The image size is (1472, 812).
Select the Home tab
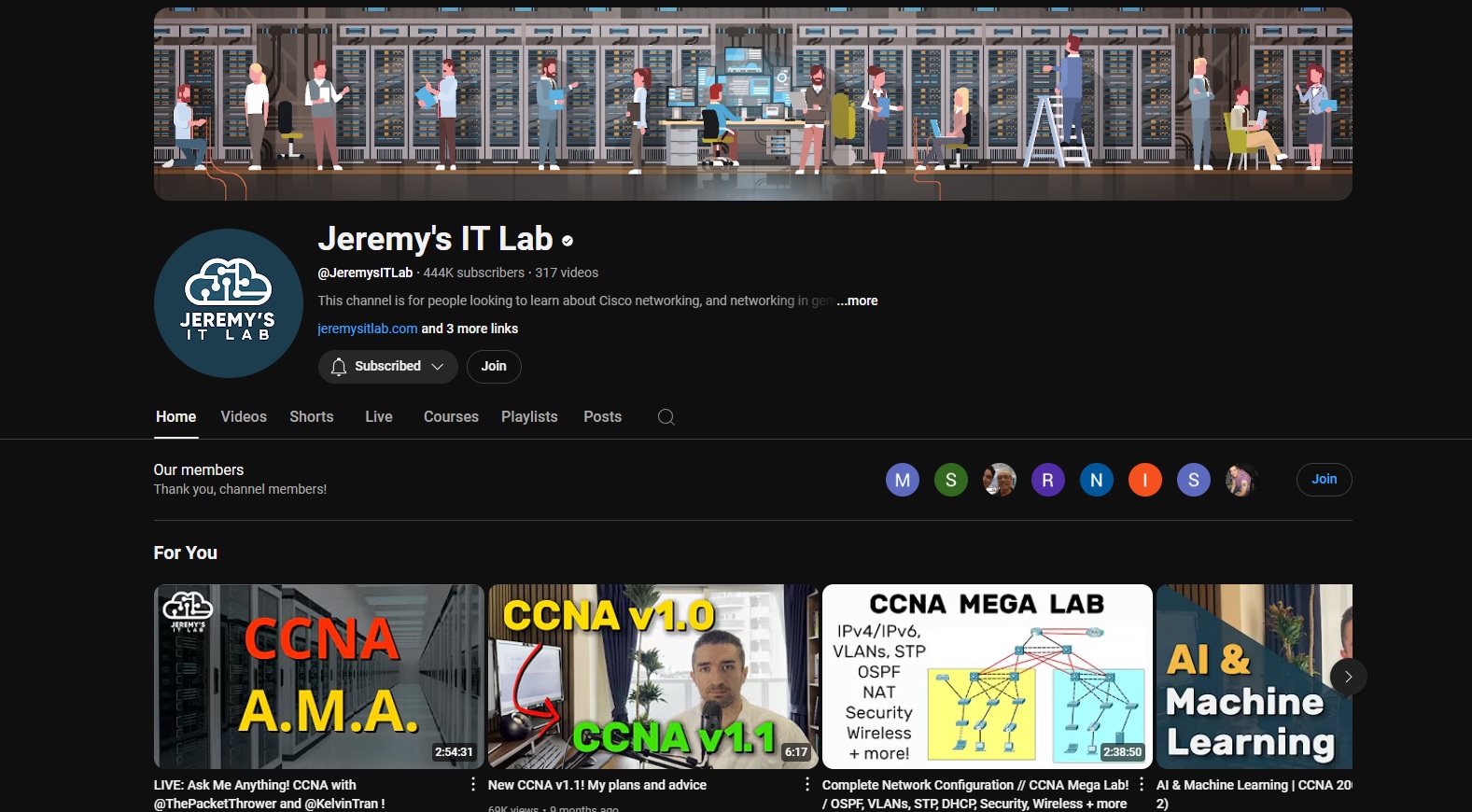coord(175,417)
